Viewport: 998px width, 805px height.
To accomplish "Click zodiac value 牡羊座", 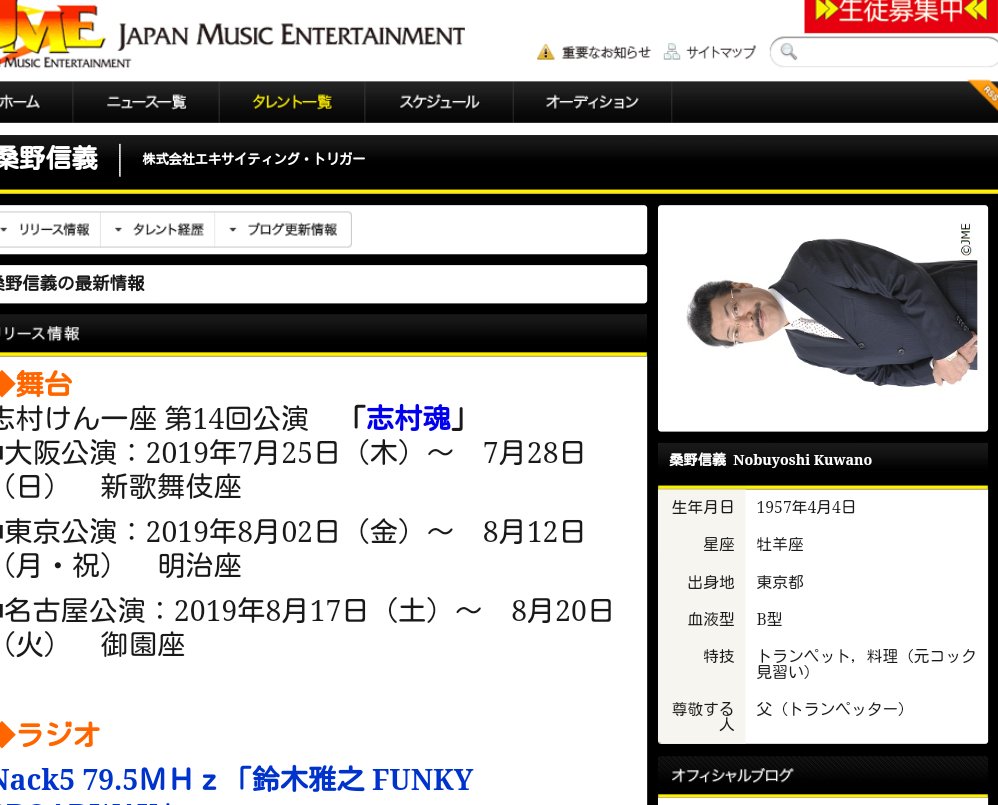I will (x=780, y=544).
